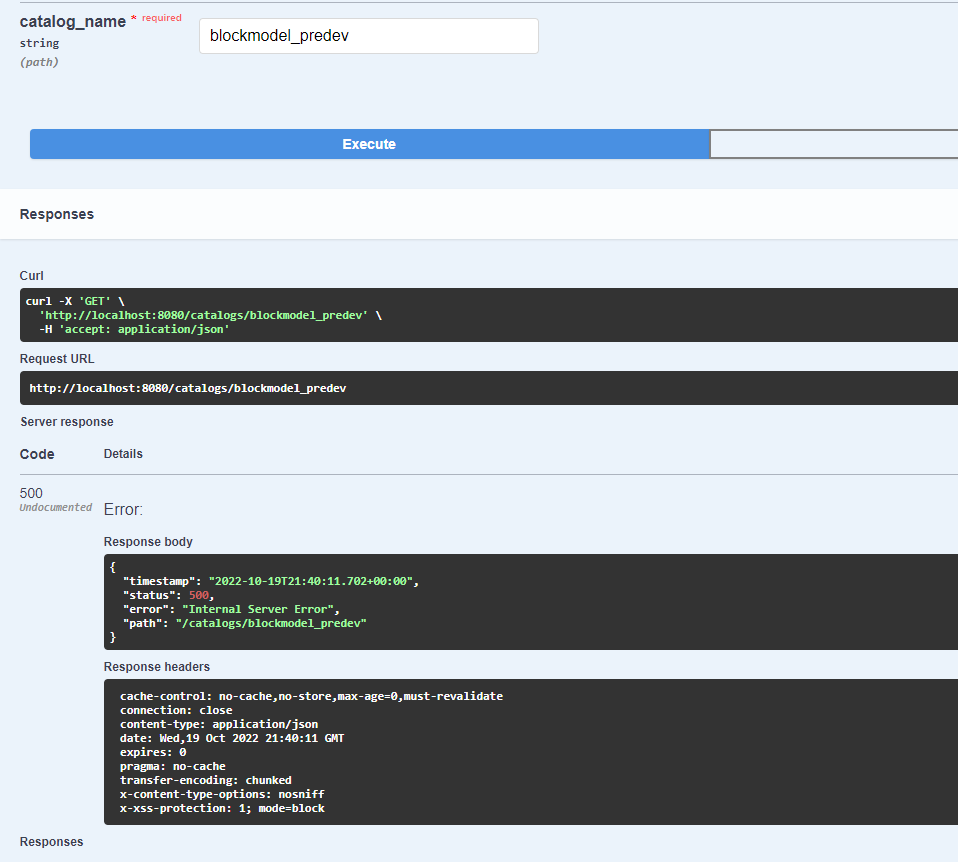The width and height of the screenshot is (958, 862).
Task: Click the content-type: application/json header
Action: pos(219,724)
